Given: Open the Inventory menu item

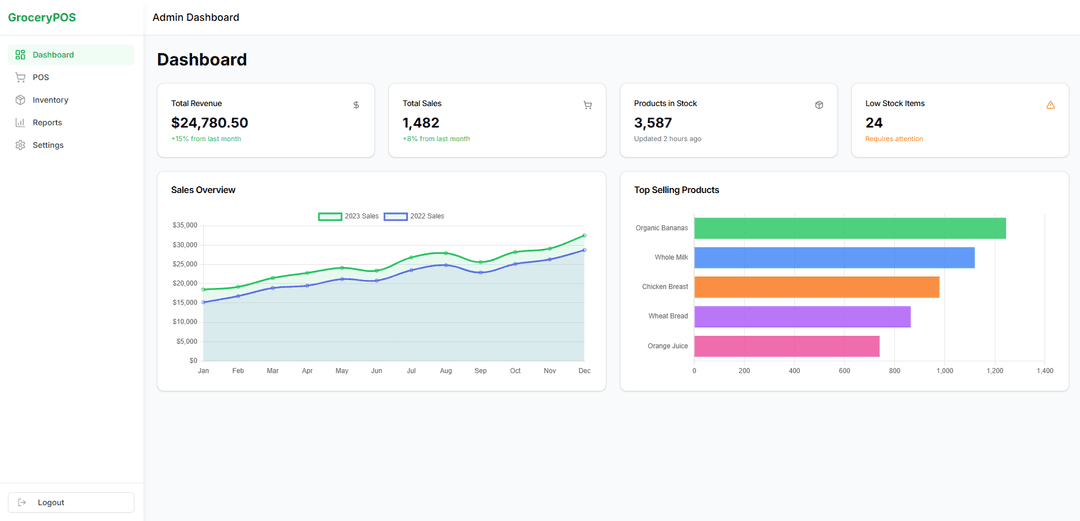Looking at the screenshot, I should coord(50,100).
